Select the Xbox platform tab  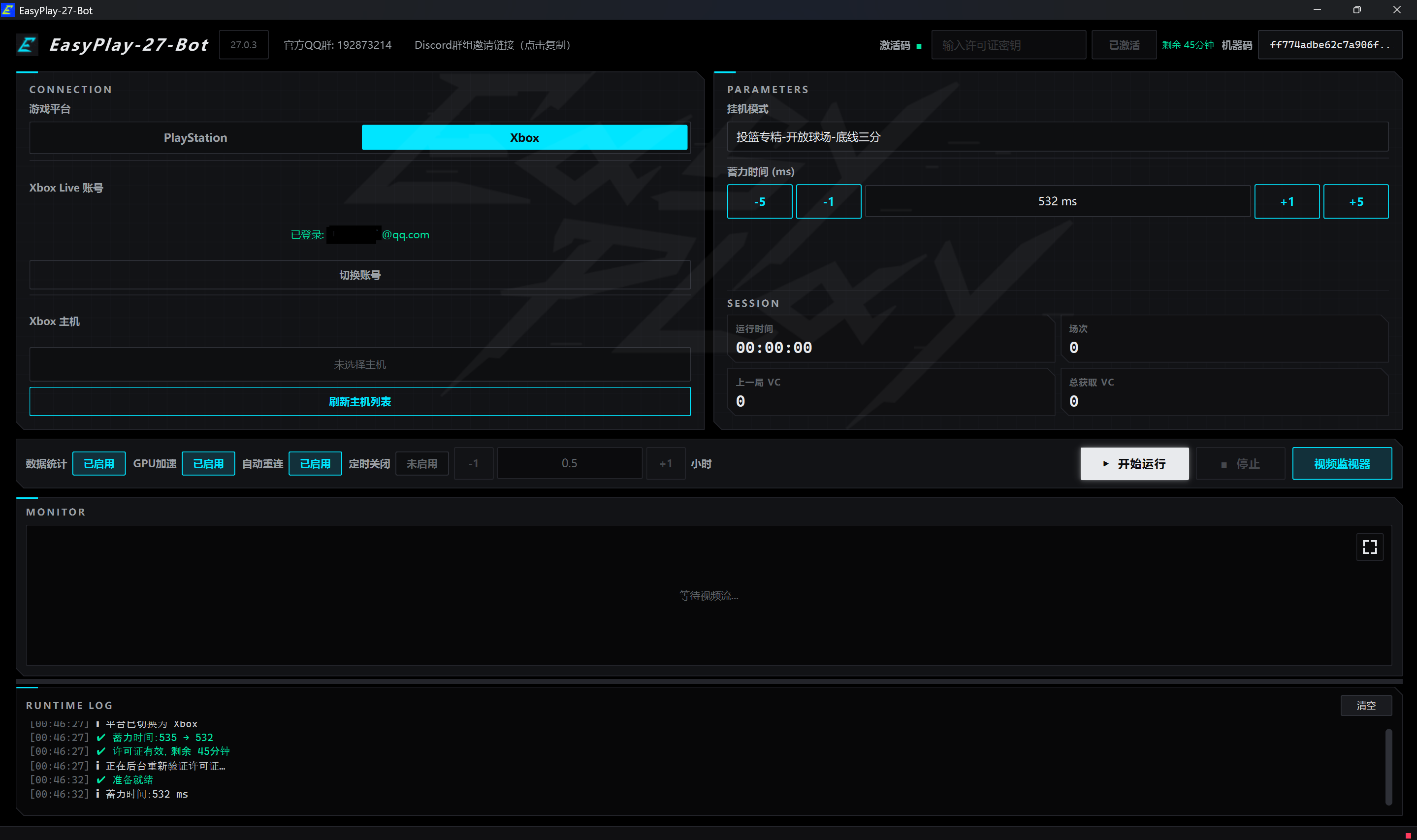coord(524,137)
